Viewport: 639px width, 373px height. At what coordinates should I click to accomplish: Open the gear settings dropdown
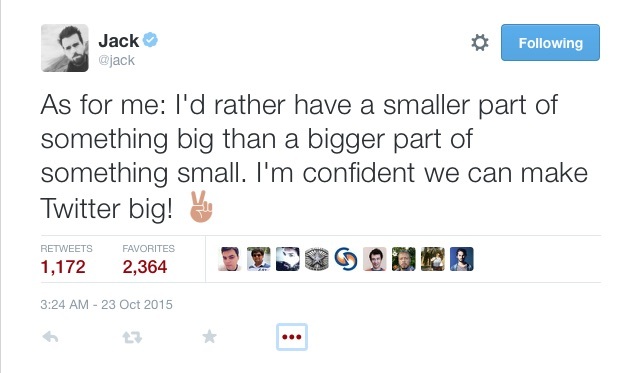pos(480,42)
